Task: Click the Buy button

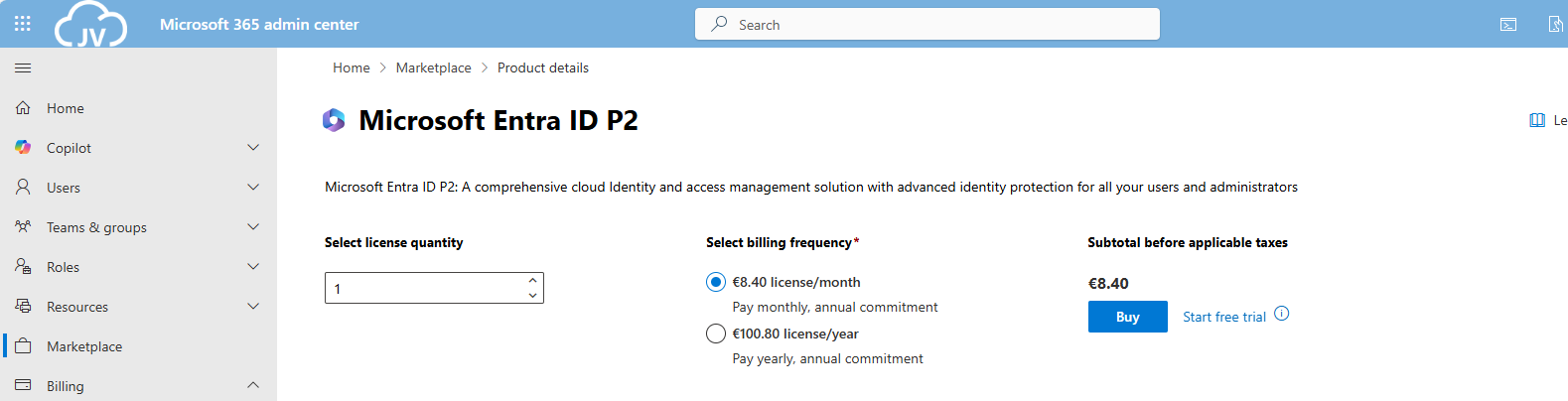Action: [x=1127, y=317]
